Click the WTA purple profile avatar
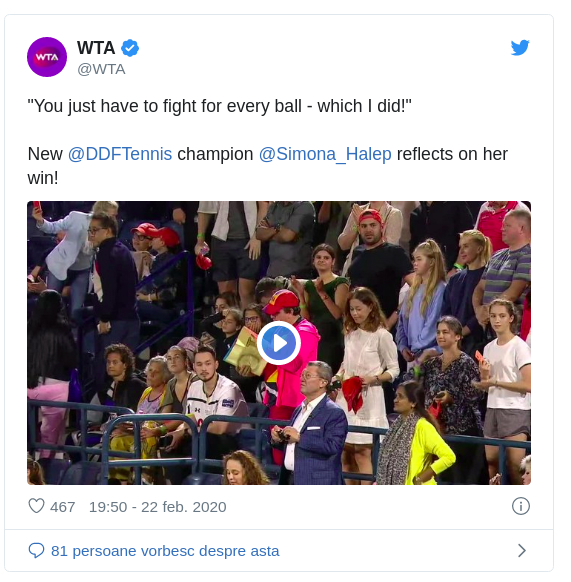 [x=47, y=58]
